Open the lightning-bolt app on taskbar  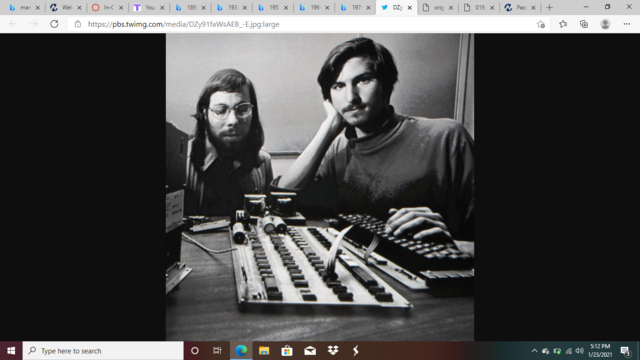click(x=356, y=351)
